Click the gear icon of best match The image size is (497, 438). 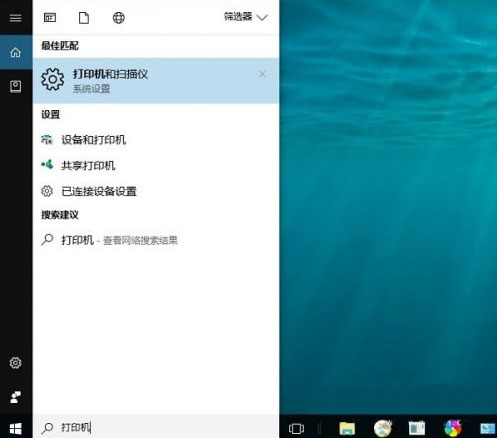click(x=53, y=79)
